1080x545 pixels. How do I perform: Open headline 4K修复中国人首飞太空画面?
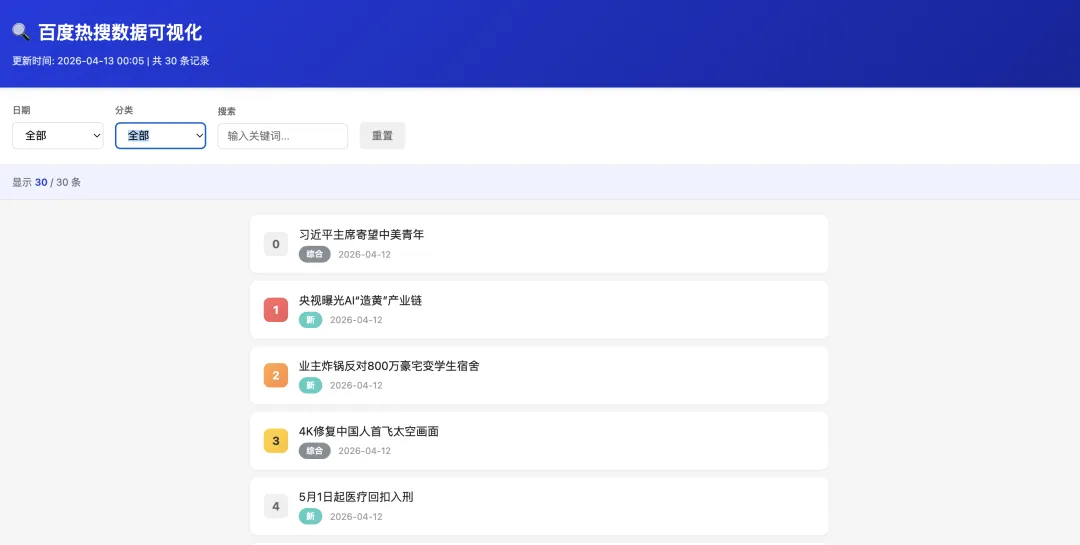(x=368, y=431)
